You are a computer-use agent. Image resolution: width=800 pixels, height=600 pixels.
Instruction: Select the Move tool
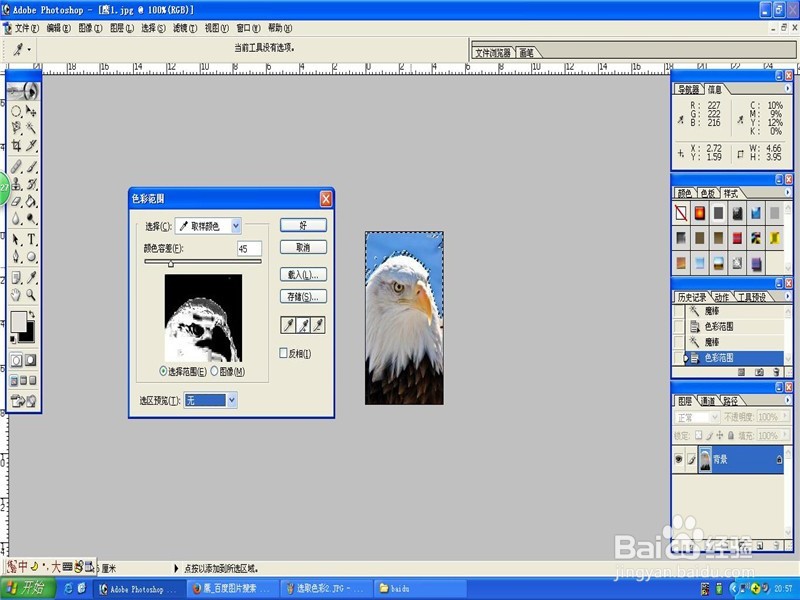tap(31, 111)
